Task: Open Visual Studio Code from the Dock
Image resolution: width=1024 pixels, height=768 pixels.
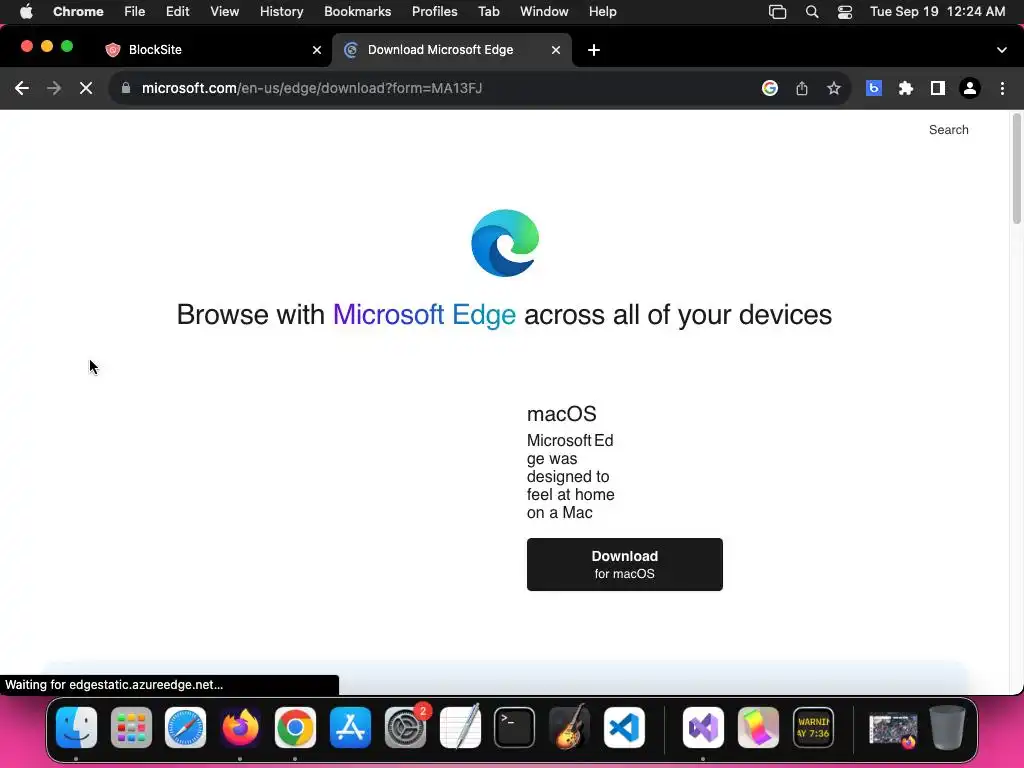Action: tap(624, 728)
